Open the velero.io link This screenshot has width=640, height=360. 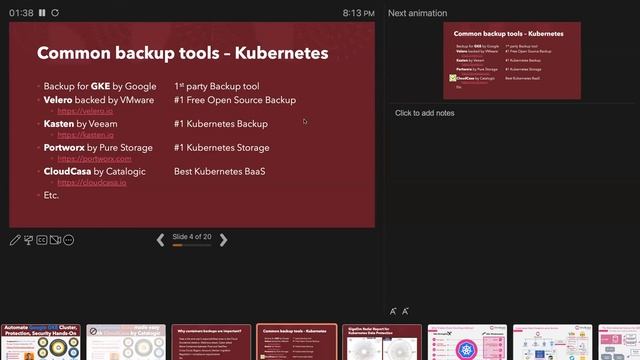pyautogui.click(x=85, y=111)
